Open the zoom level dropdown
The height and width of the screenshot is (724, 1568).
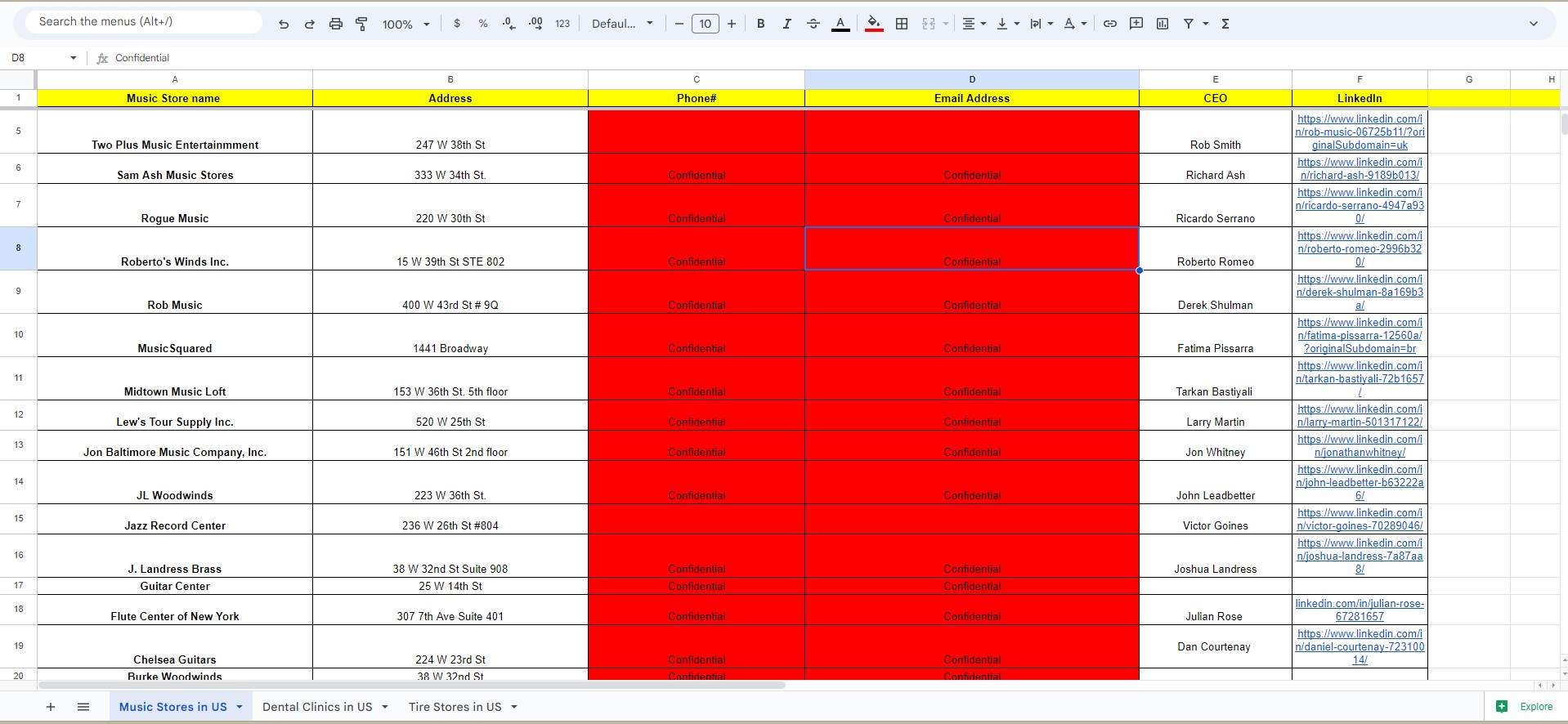click(x=406, y=25)
